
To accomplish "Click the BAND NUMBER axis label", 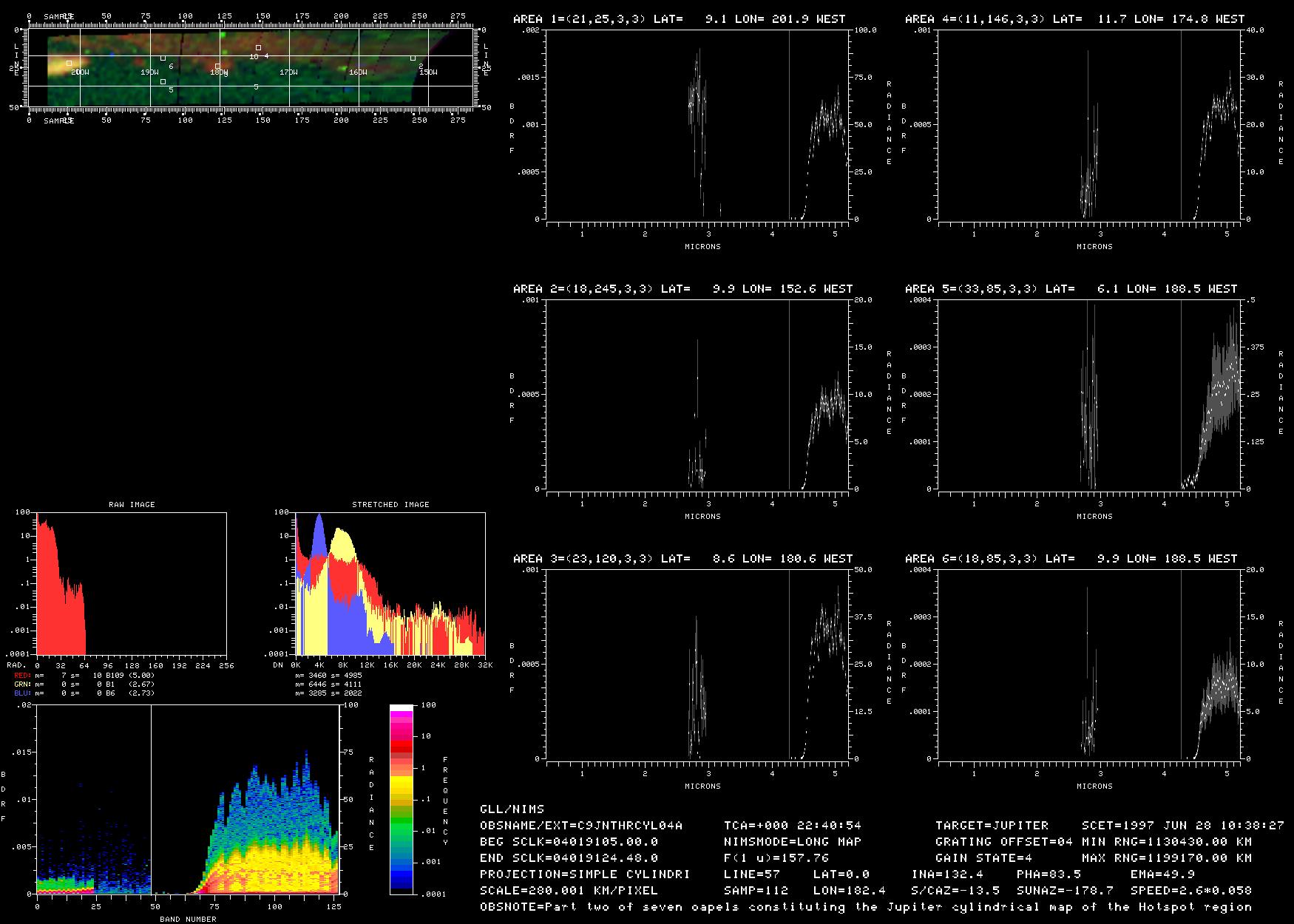I will coord(188,919).
